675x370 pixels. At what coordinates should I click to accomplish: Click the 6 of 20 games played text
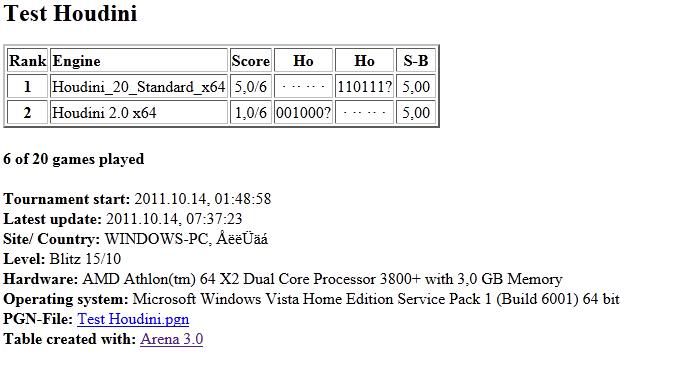[x=74, y=159]
